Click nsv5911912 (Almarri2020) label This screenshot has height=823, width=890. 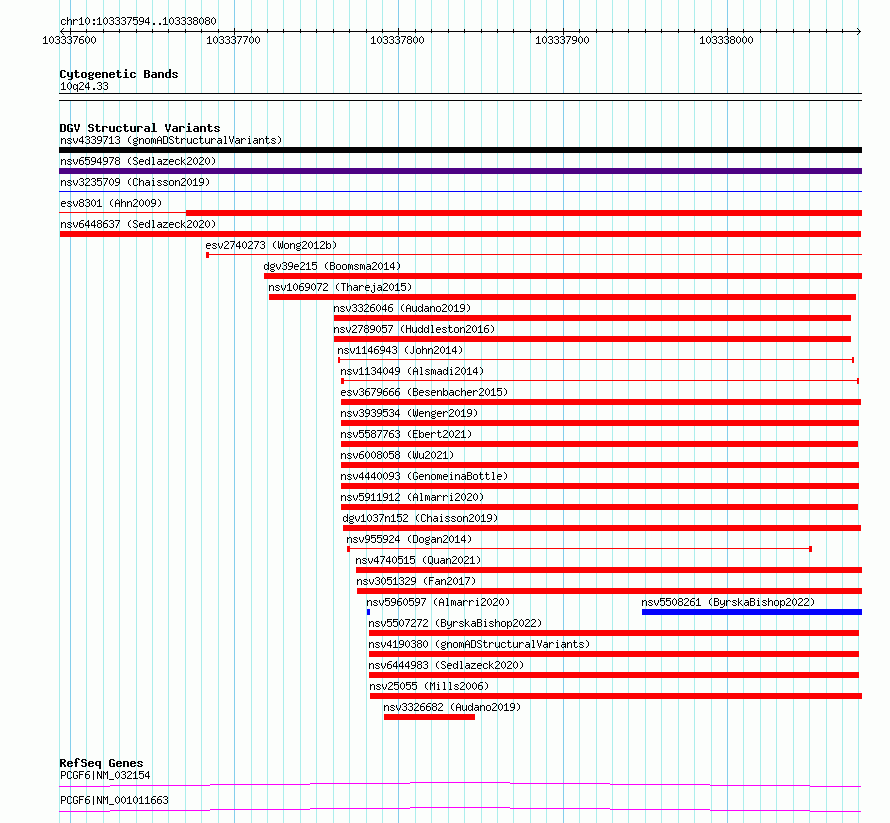point(412,497)
